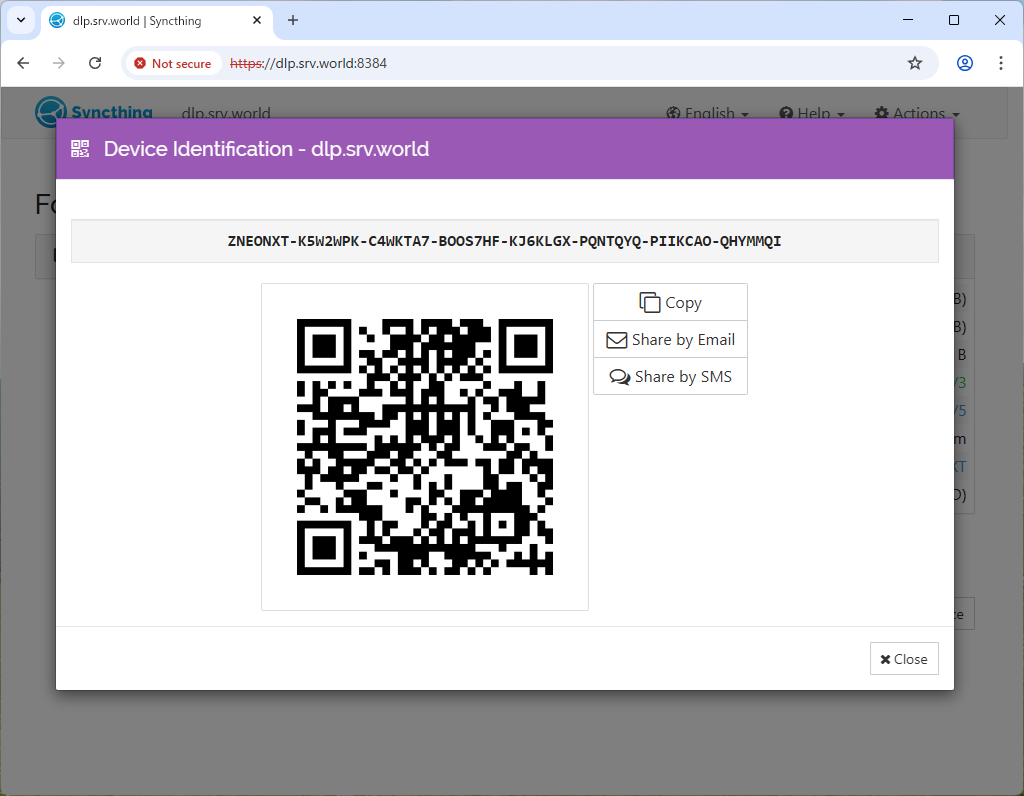Open the tab search dropdown arrow
Viewport: 1024px width, 796px height.
pos(21,20)
